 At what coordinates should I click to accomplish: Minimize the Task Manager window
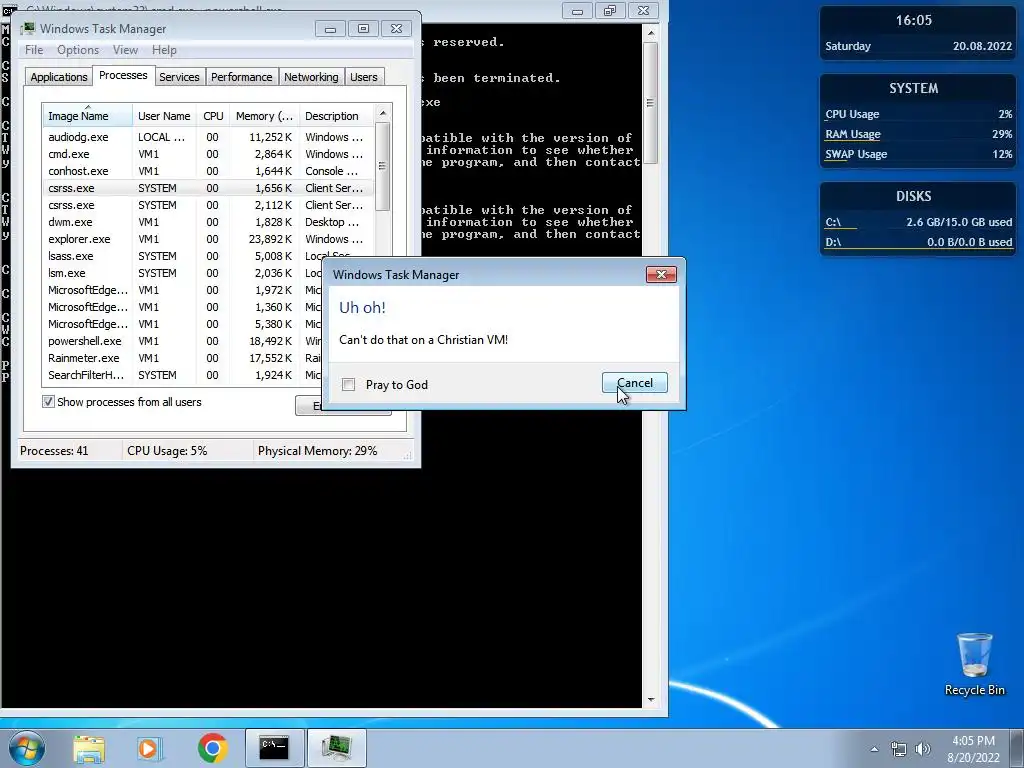pyautogui.click(x=330, y=29)
